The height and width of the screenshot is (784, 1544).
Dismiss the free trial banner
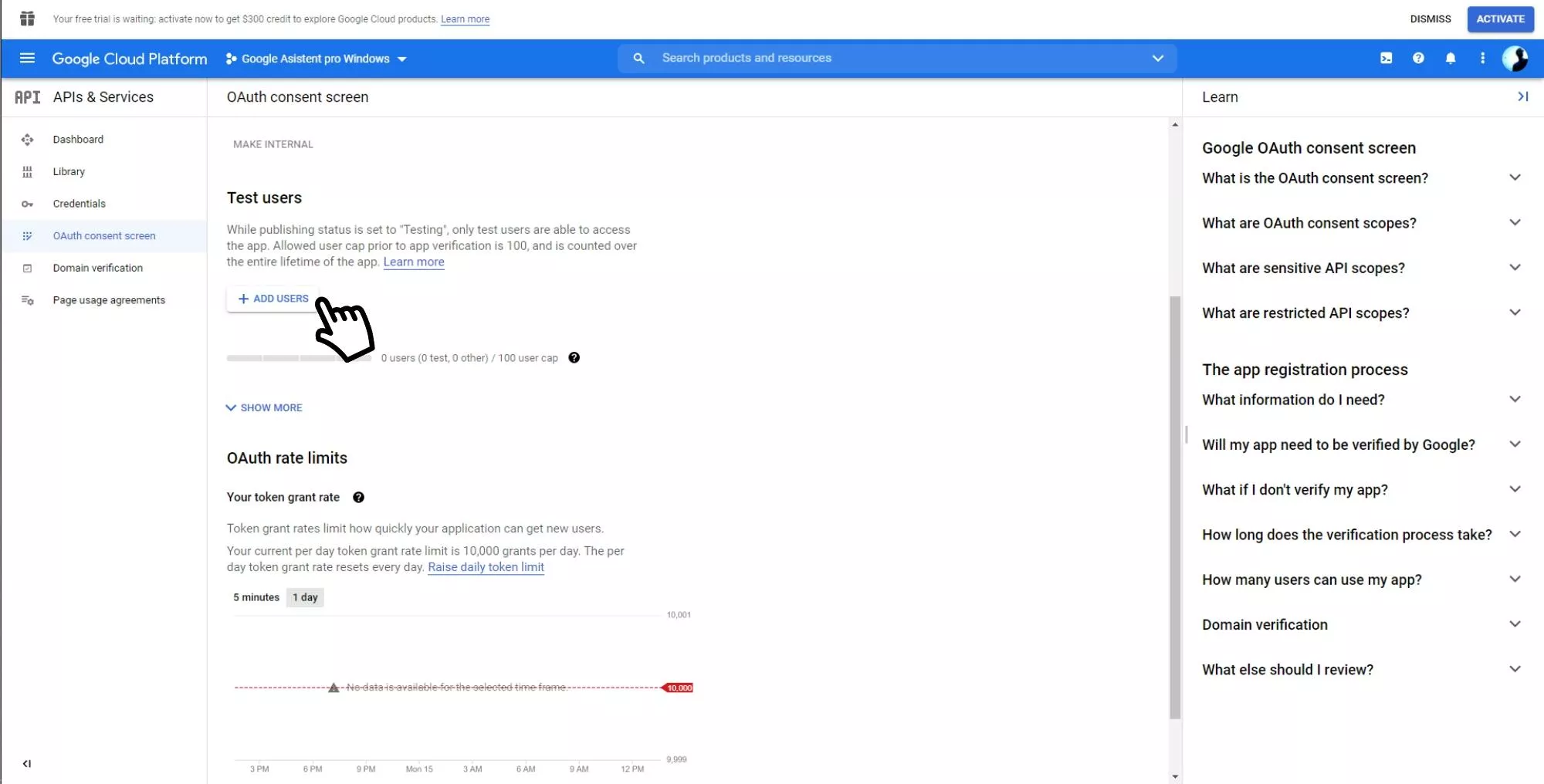[1430, 19]
